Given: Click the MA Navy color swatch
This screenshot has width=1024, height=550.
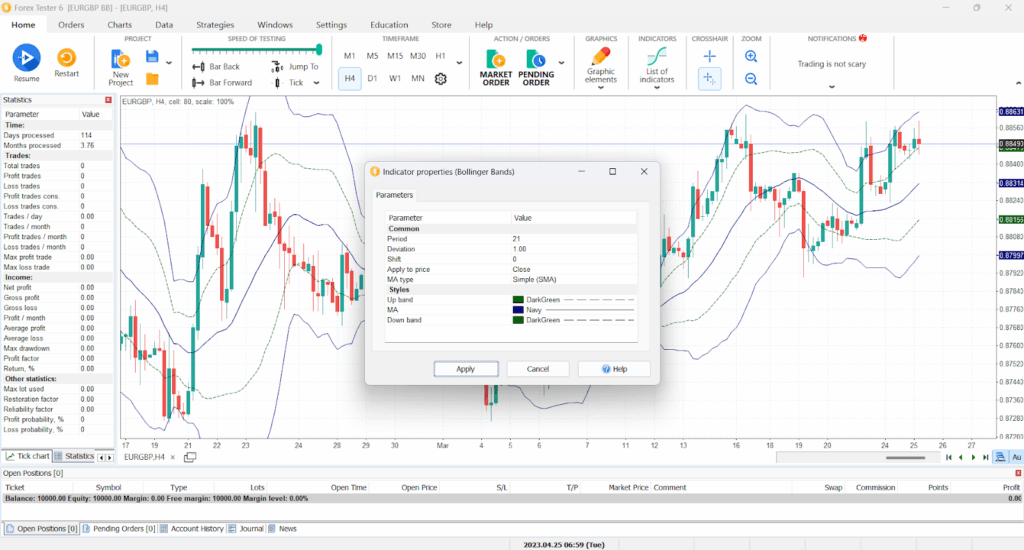Looking at the screenshot, I should (x=518, y=310).
